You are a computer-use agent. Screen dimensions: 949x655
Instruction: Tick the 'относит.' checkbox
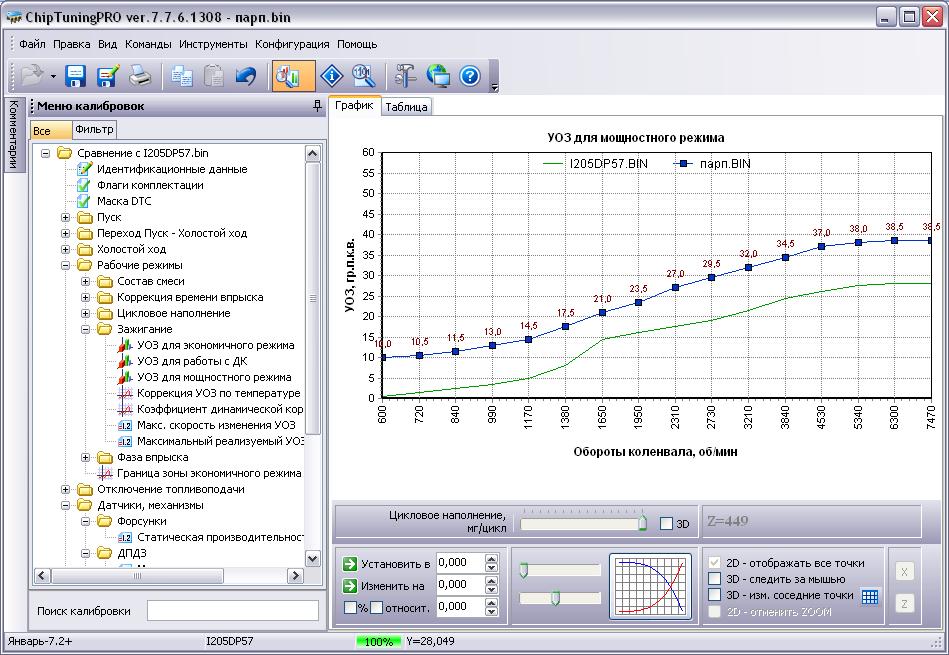(376, 607)
